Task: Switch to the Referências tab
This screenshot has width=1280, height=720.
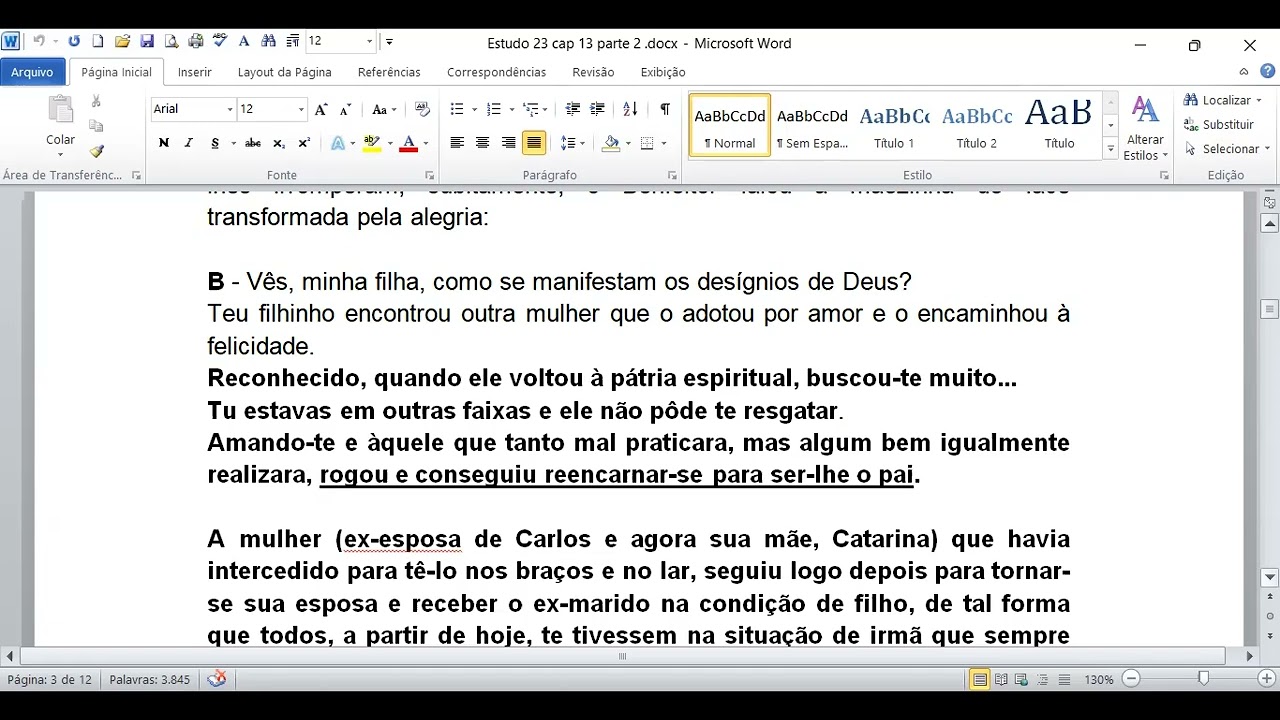Action: click(x=389, y=72)
